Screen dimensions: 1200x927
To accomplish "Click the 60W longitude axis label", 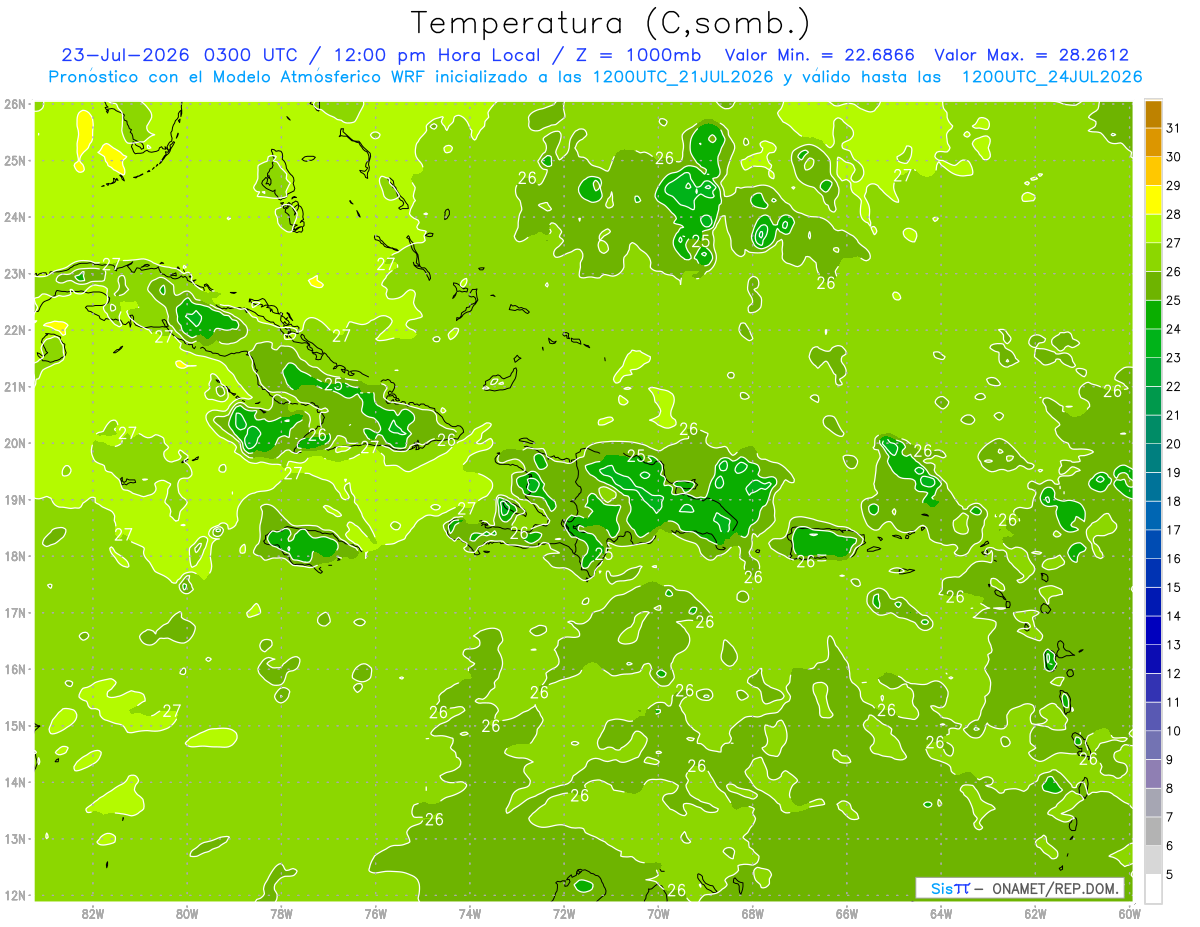I will (1129, 913).
